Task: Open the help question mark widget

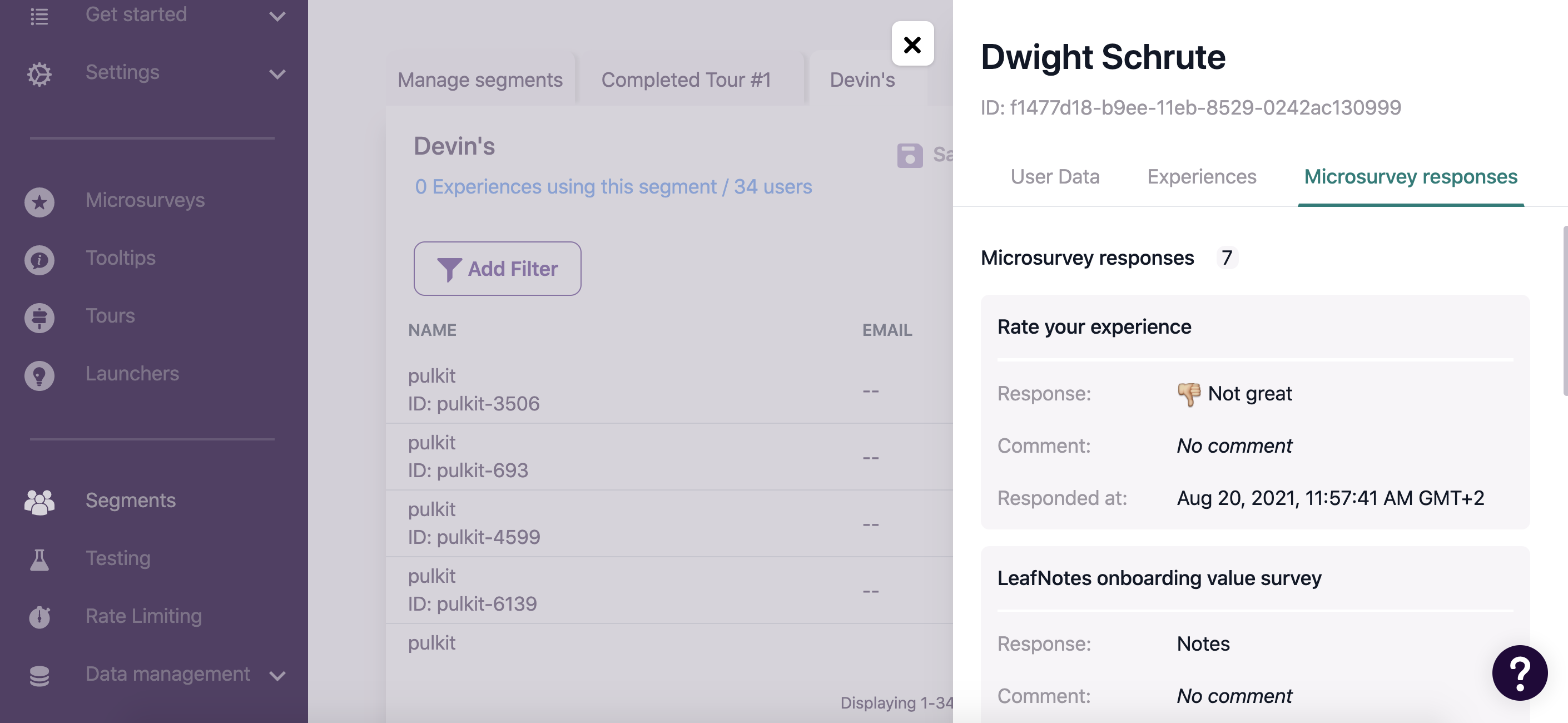Action: [1519, 672]
